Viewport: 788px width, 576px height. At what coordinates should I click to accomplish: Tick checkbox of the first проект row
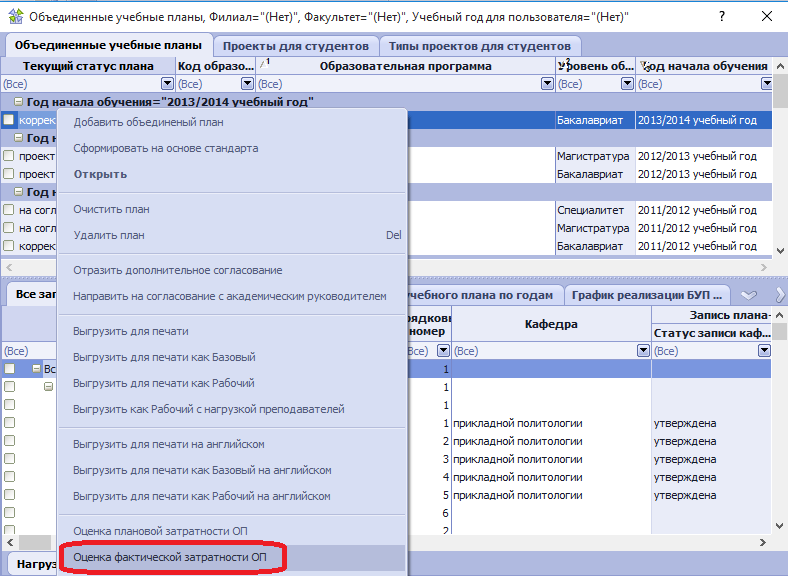[9, 156]
